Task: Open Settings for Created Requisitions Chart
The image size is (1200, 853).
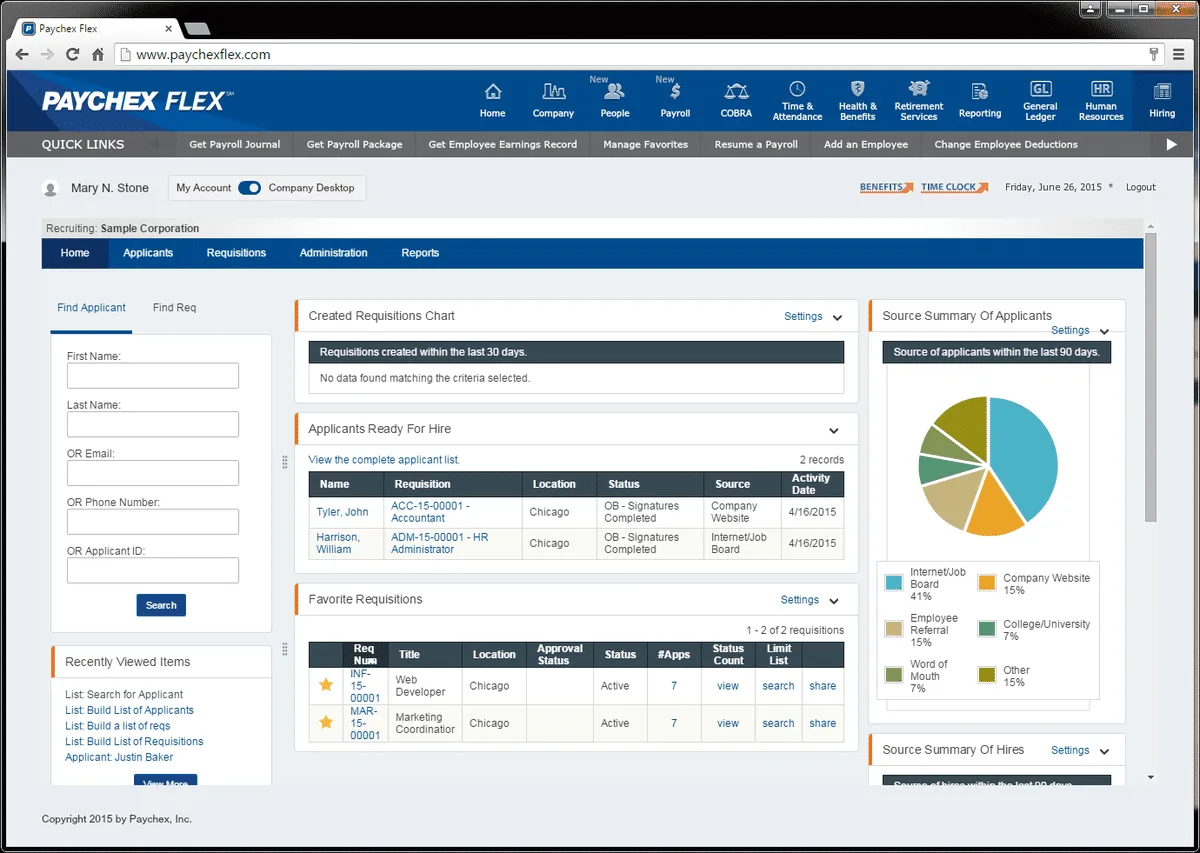Action: [803, 316]
